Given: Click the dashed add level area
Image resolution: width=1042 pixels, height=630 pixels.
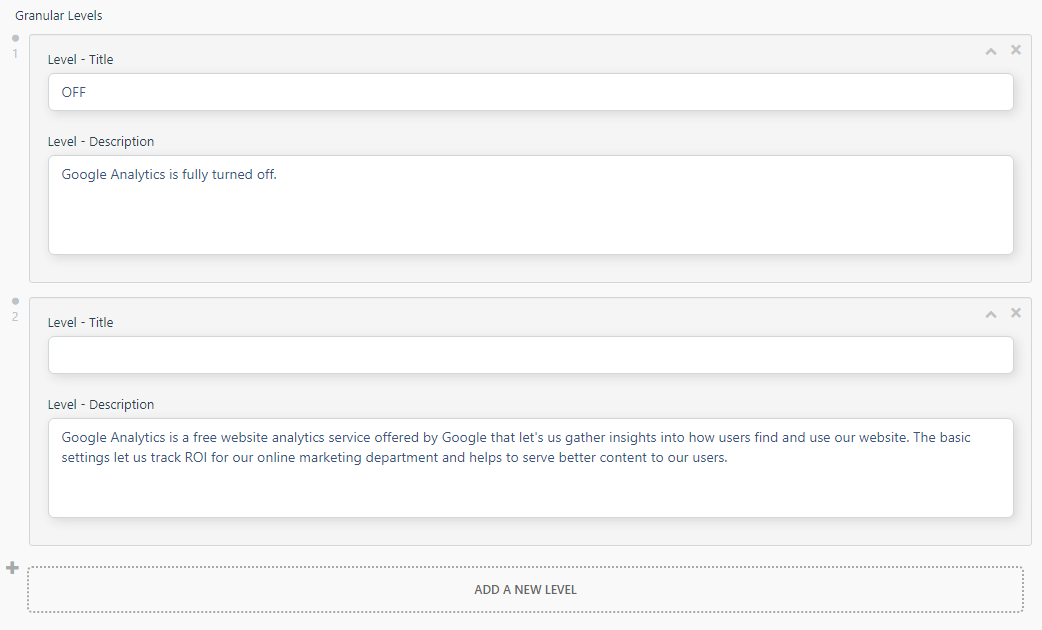Looking at the screenshot, I should click(524, 589).
